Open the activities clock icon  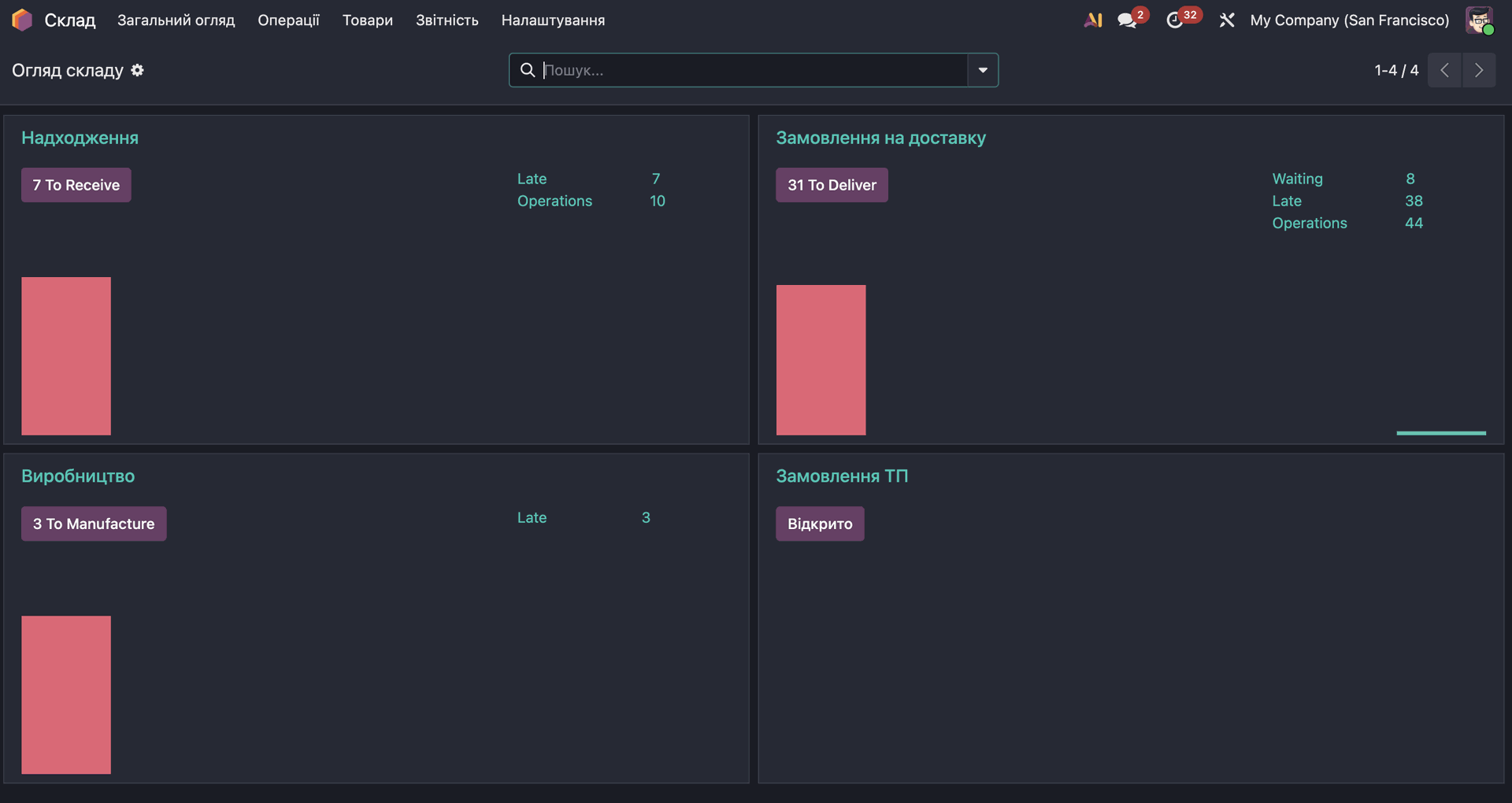1174,20
